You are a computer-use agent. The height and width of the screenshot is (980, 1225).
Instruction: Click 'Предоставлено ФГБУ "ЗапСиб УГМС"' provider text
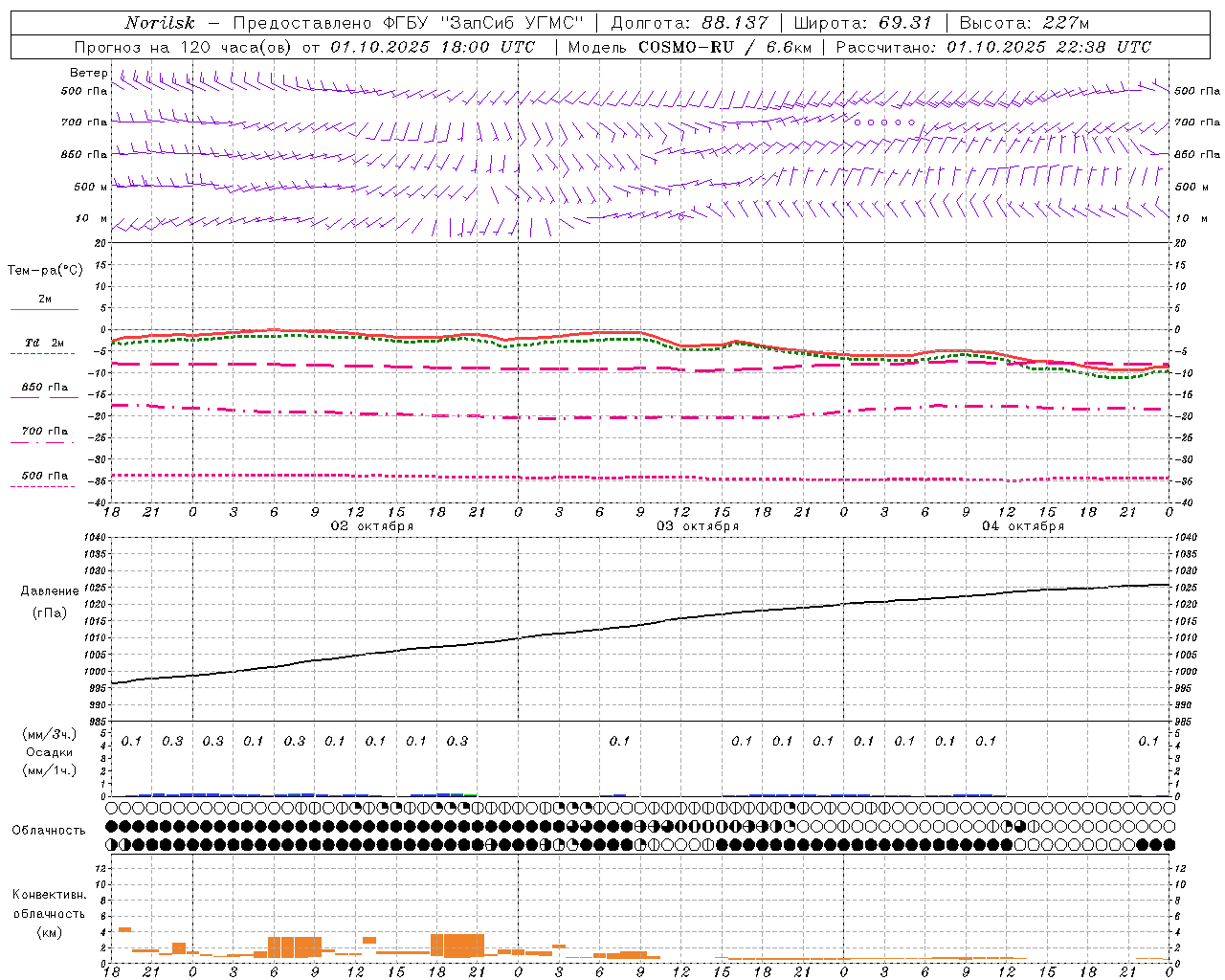(409, 23)
